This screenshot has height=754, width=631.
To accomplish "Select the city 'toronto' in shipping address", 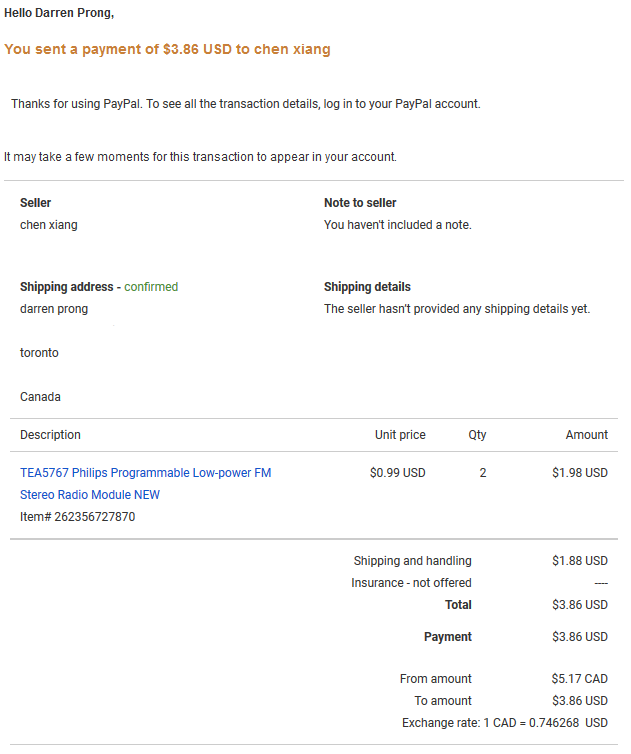I will [x=39, y=353].
